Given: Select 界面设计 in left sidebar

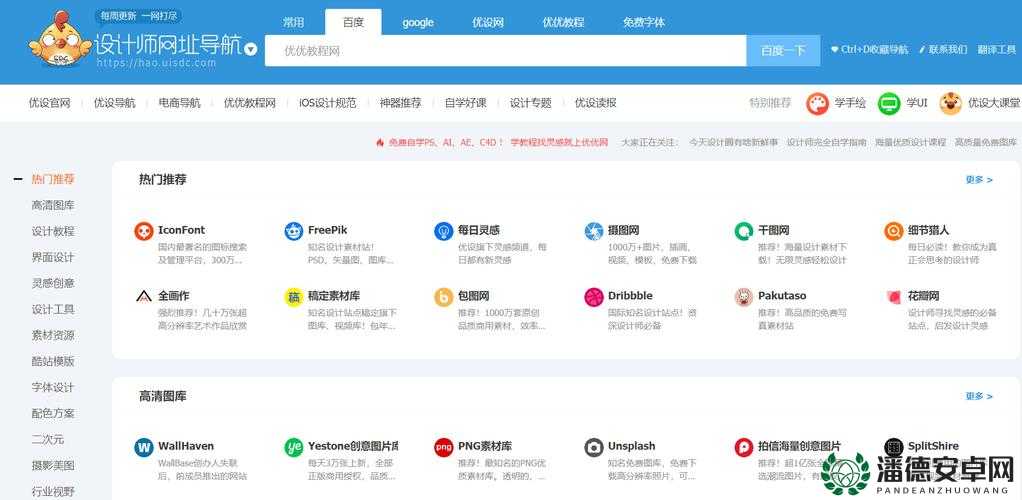Looking at the screenshot, I should pos(53,257).
